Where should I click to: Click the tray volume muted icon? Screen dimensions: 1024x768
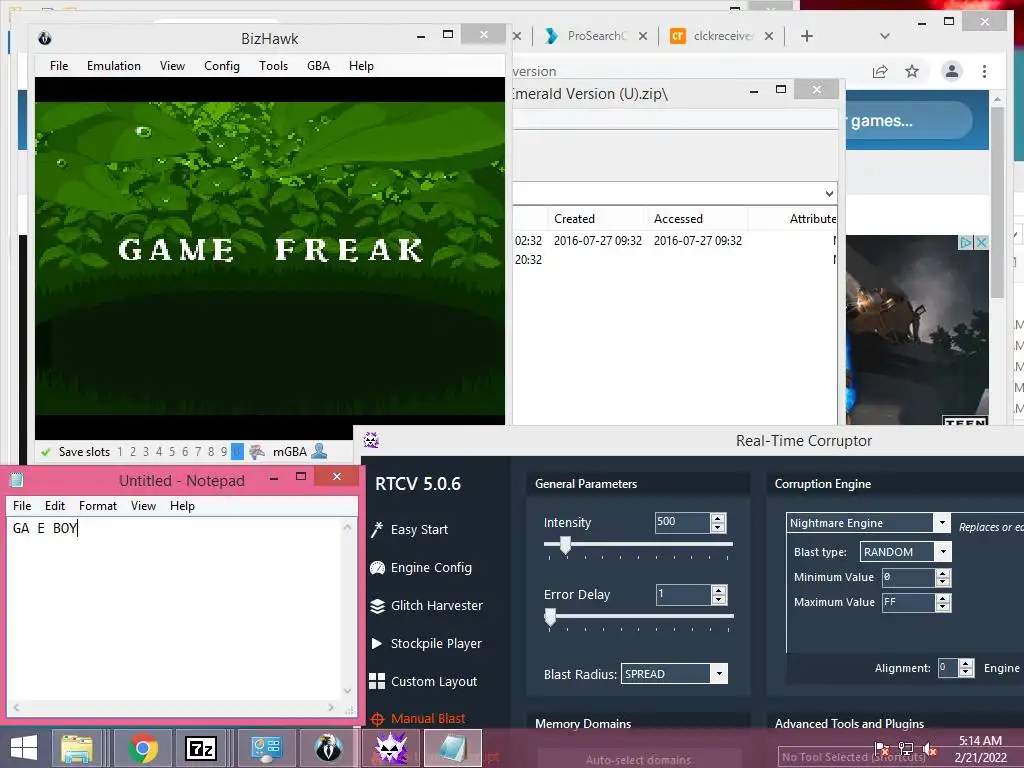[929, 750]
